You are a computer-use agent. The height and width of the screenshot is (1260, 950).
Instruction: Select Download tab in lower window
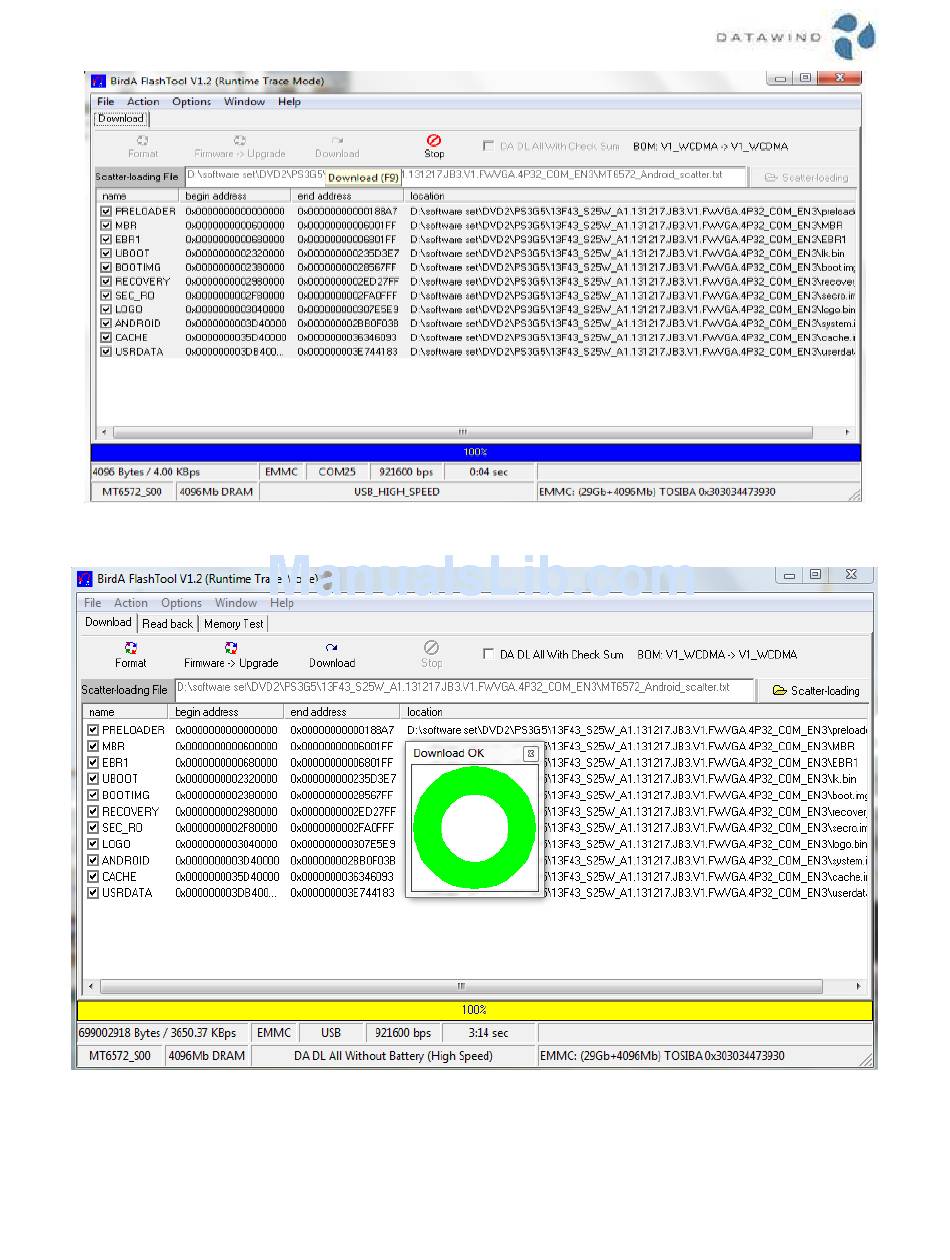click(108, 622)
